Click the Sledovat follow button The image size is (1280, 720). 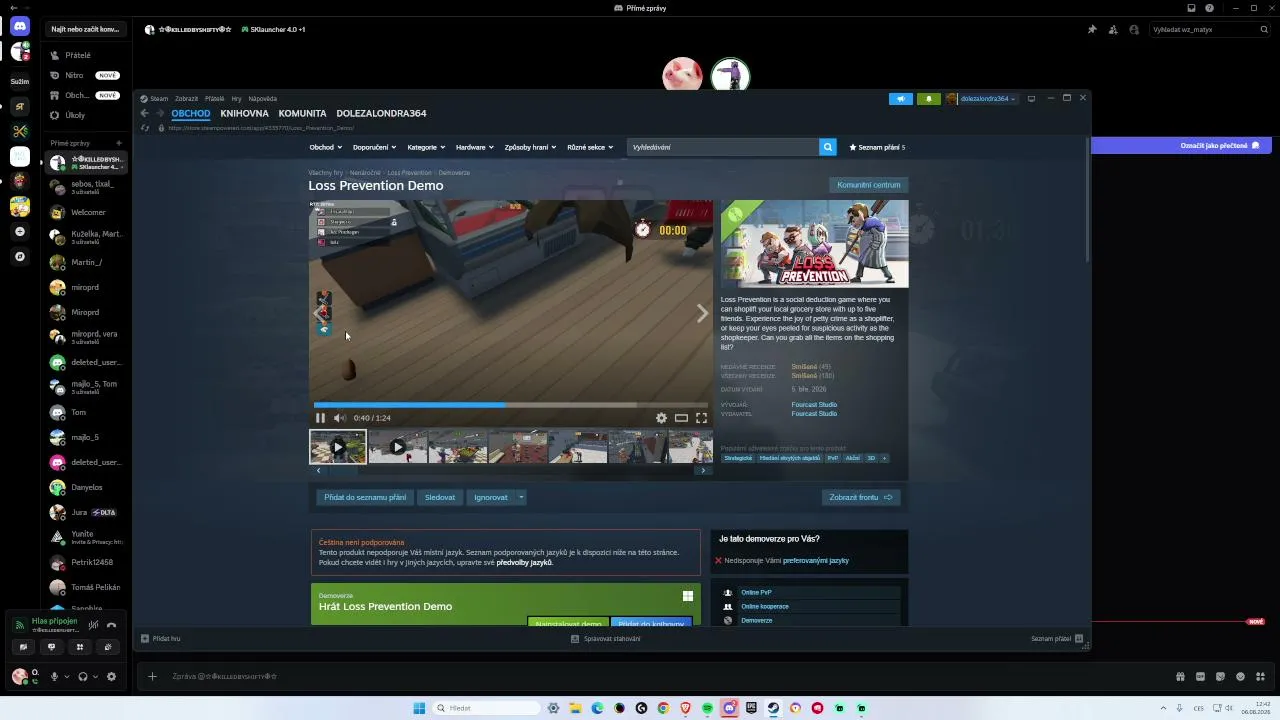click(x=440, y=497)
